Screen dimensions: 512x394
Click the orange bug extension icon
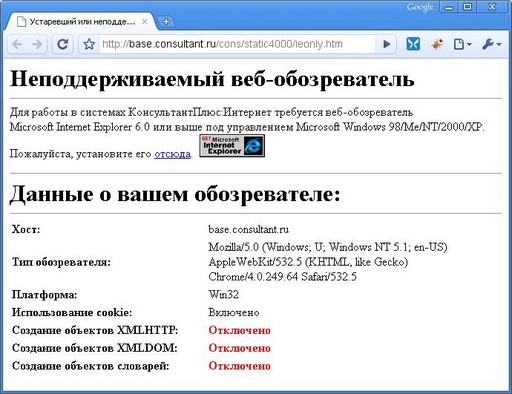click(x=437, y=44)
